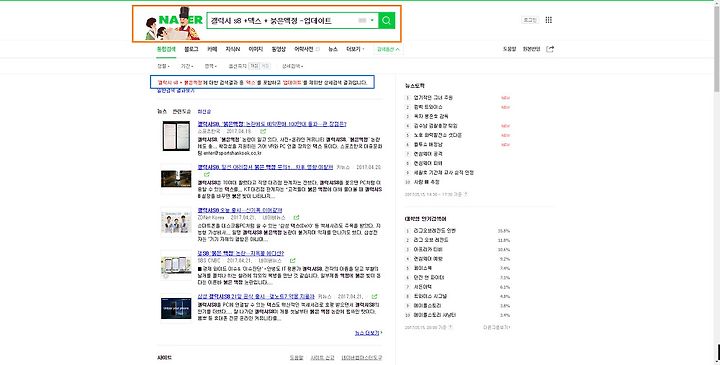Open the 영역 filter dropdown

(x=210, y=66)
